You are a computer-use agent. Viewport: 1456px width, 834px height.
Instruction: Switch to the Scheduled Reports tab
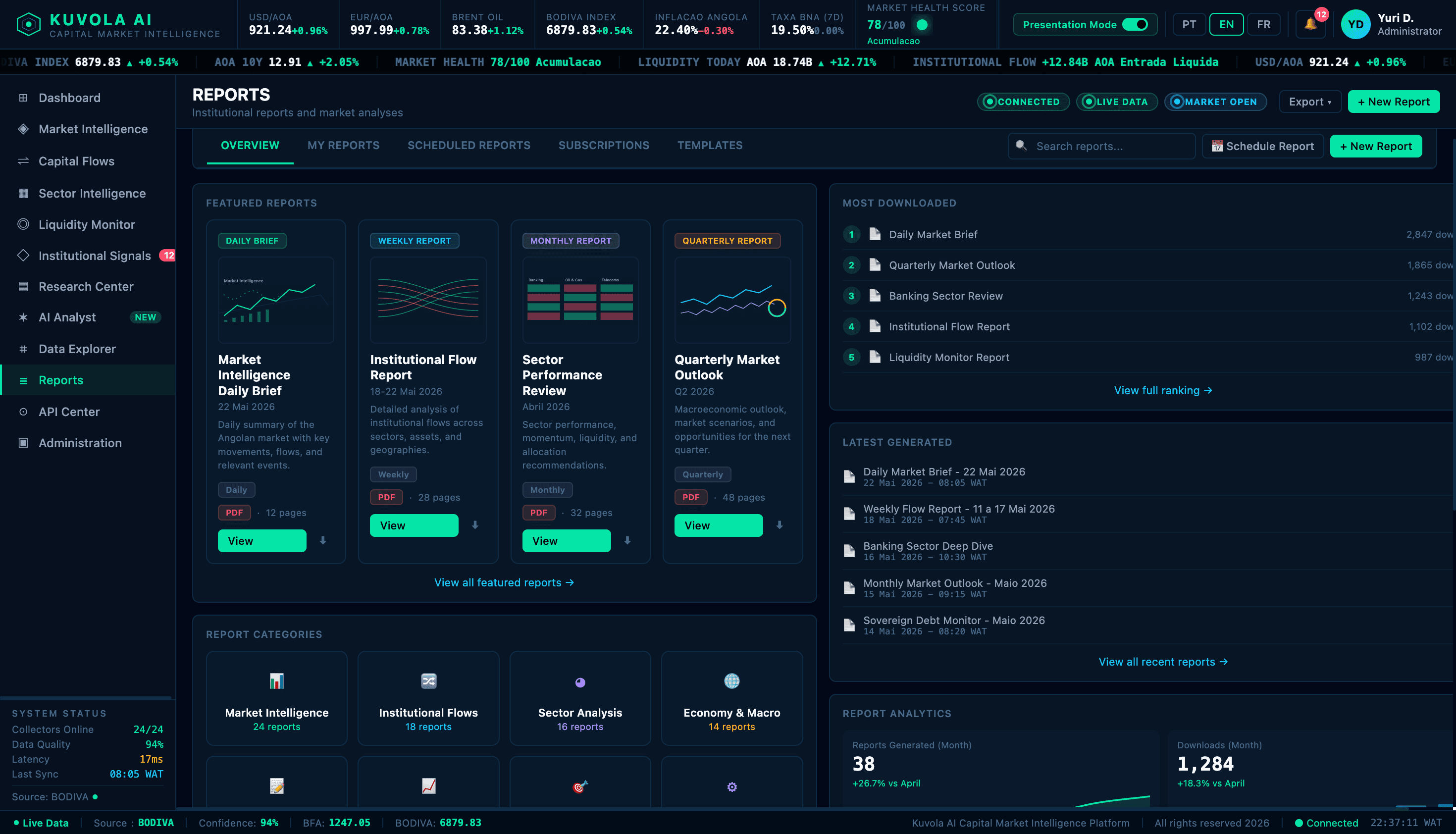tap(468, 146)
